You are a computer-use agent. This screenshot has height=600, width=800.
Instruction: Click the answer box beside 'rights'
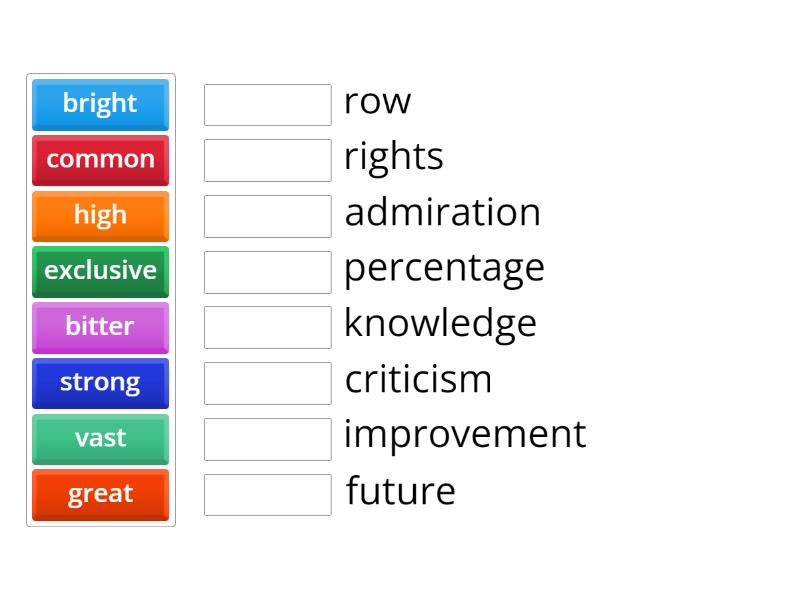pos(267,159)
